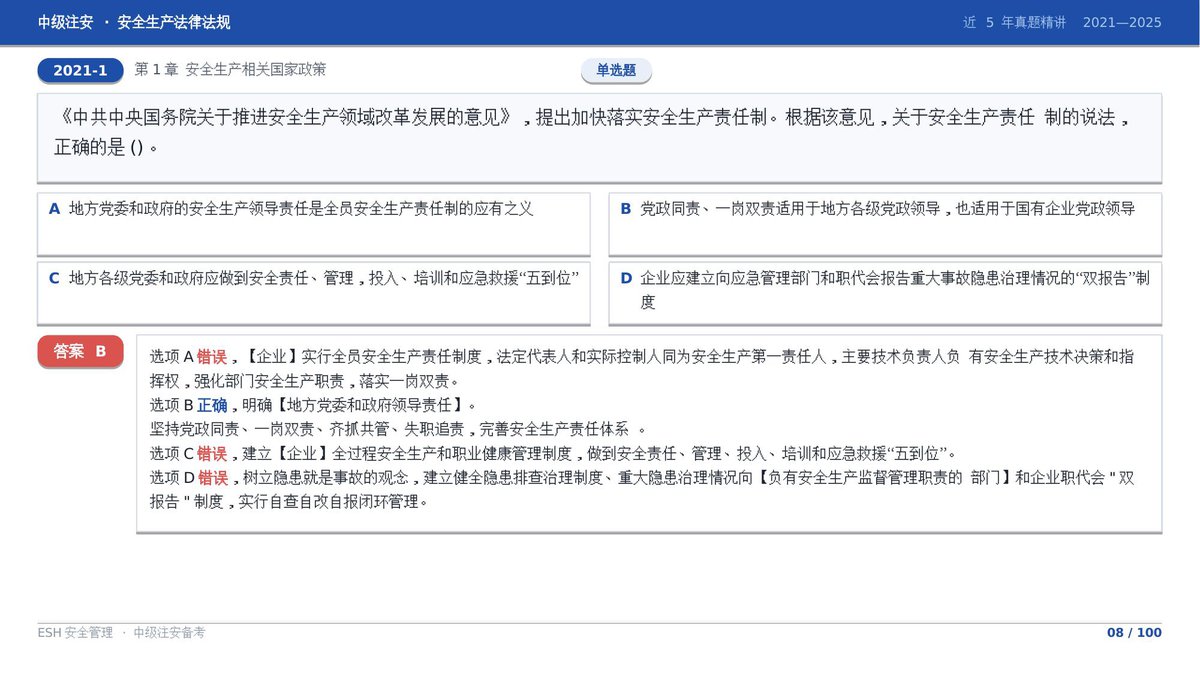Screen dimensions: 1200x674
Task: Click the page number 08 / 100
Action: click(1134, 632)
